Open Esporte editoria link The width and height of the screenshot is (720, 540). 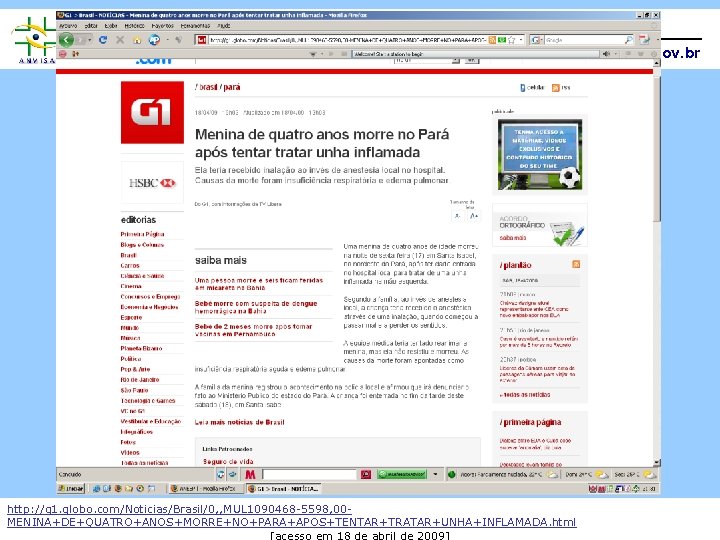131,317
